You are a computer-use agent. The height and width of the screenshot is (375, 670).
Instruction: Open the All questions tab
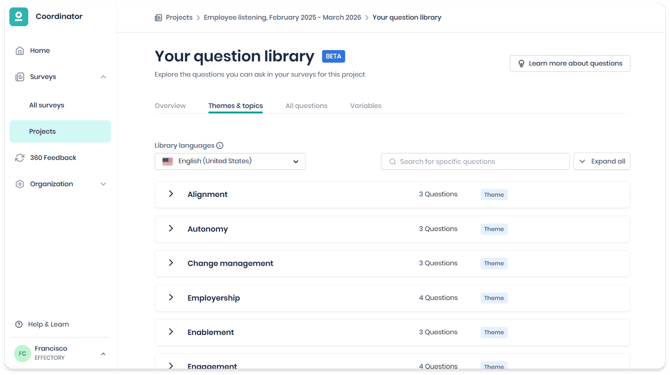[x=306, y=105]
